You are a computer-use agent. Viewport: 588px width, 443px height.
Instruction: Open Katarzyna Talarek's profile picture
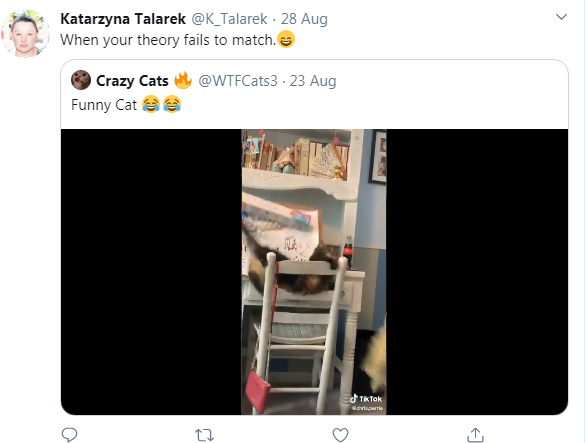pos(25,33)
